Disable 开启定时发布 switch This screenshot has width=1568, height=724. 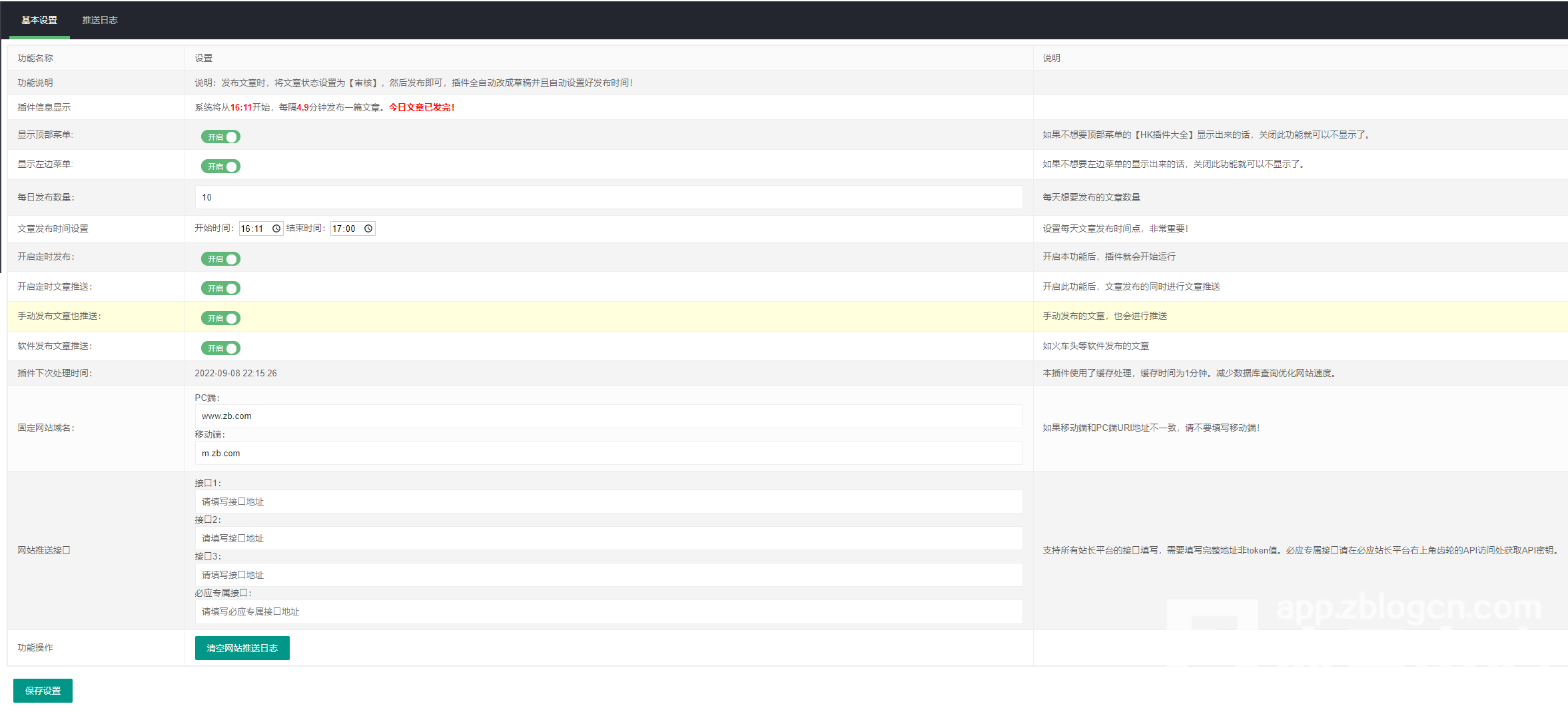tap(220, 259)
